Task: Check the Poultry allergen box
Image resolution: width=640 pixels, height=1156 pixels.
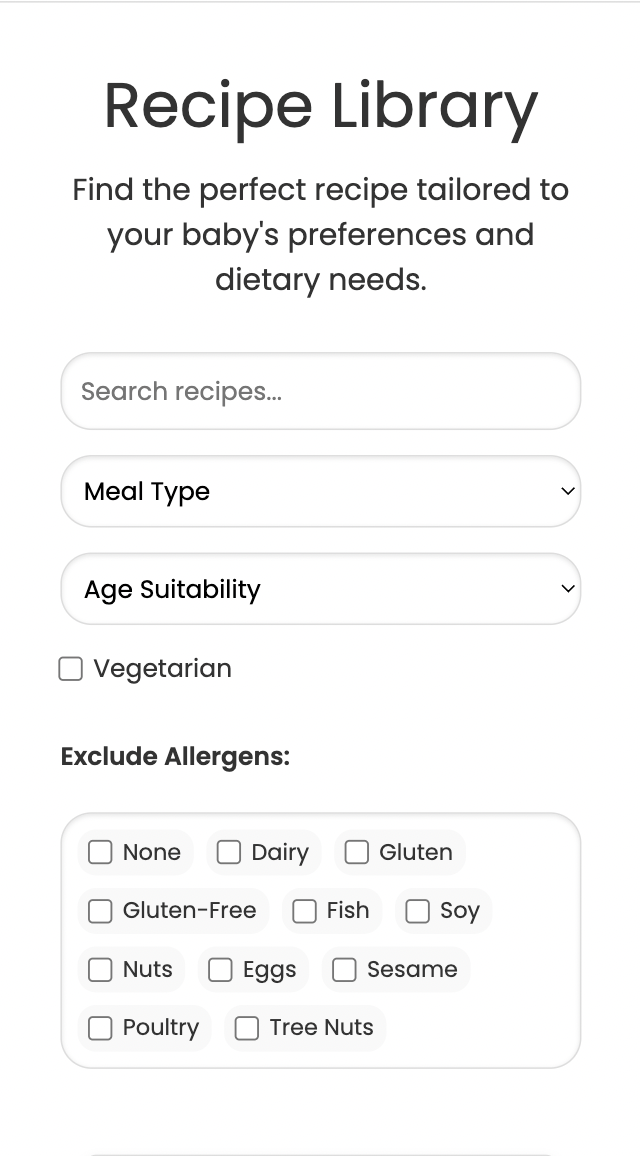Action: [x=99, y=1028]
